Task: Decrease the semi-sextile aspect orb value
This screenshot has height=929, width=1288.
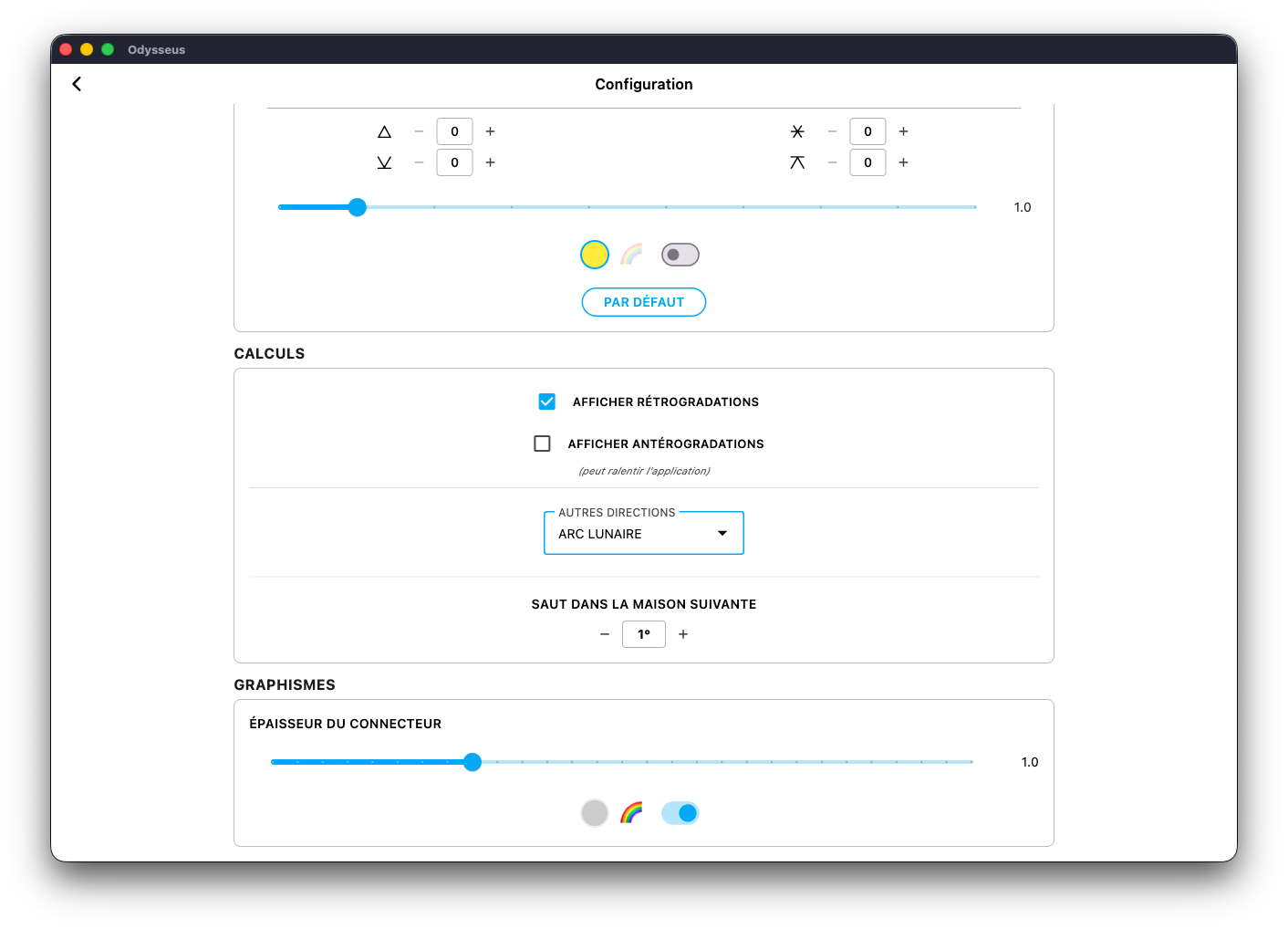Action: click(419, 162)
